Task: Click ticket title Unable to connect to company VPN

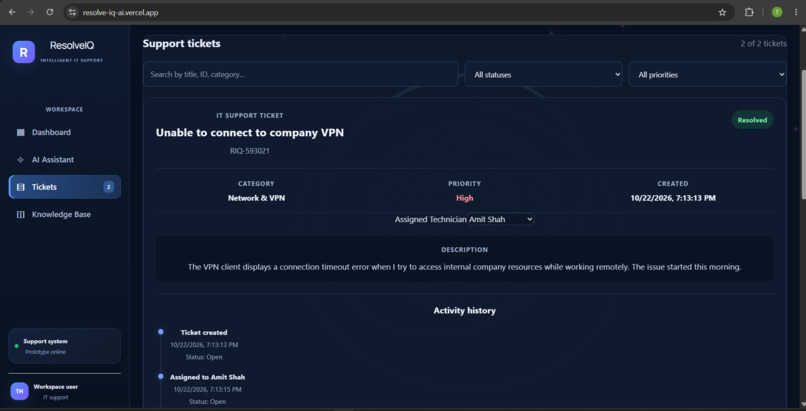Action: point(250,133)
